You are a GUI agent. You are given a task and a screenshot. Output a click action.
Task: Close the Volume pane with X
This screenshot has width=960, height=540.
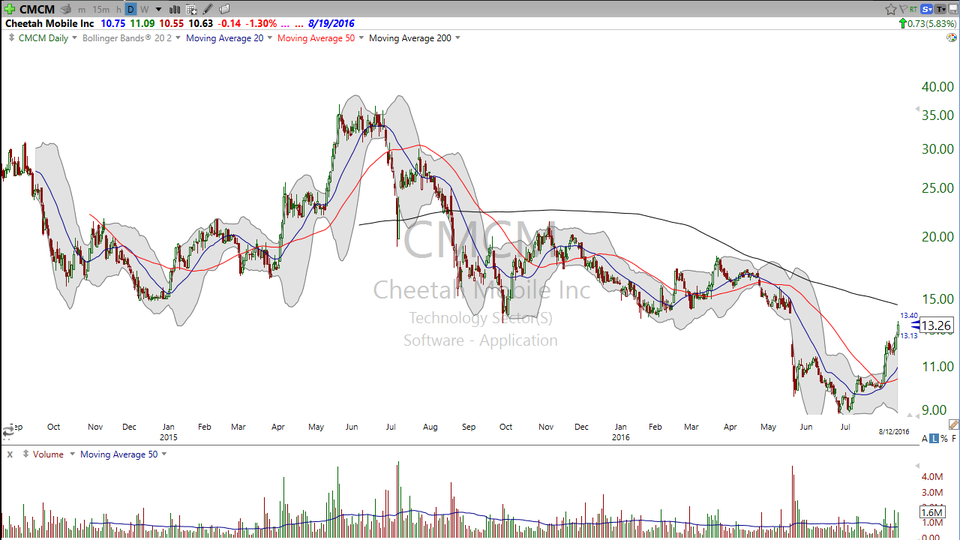(10, 454)
